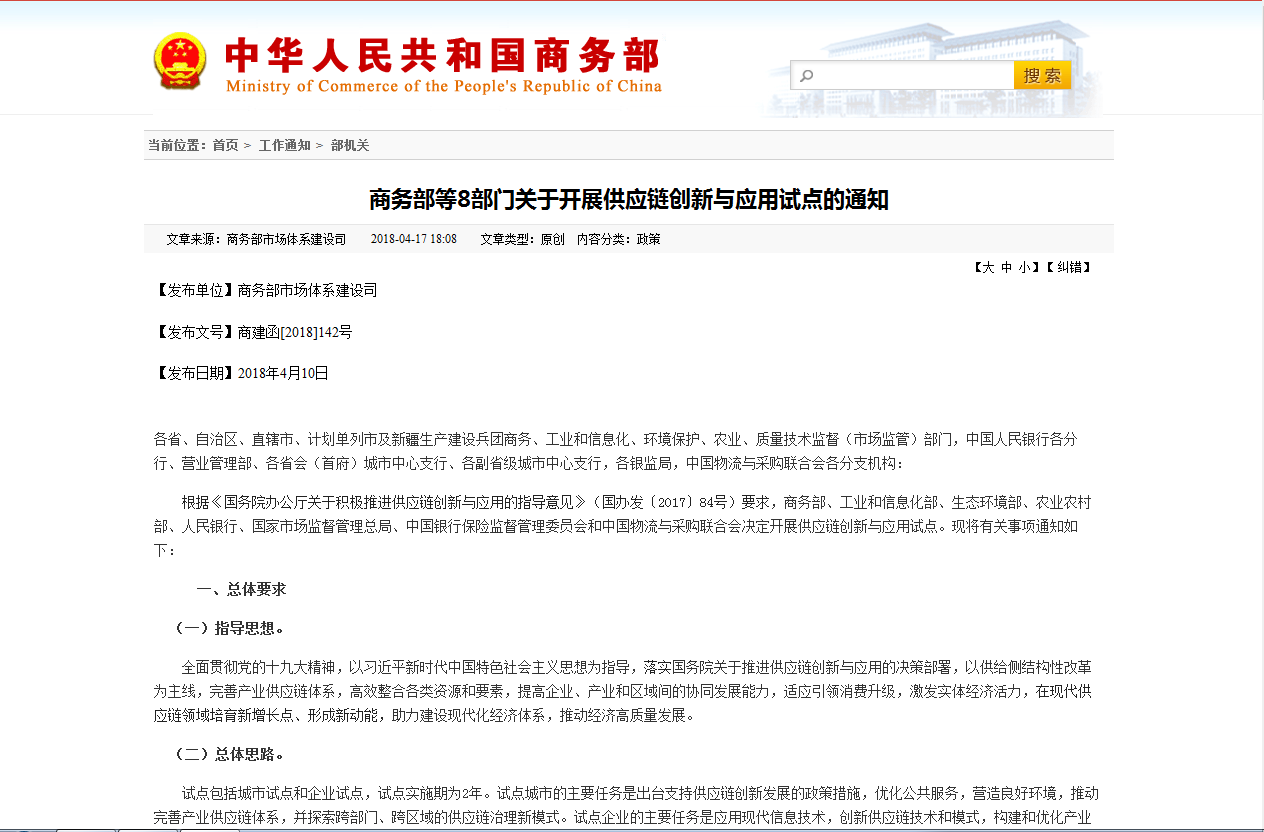Click the 文章类型：原创 label

tap(522, 239)
